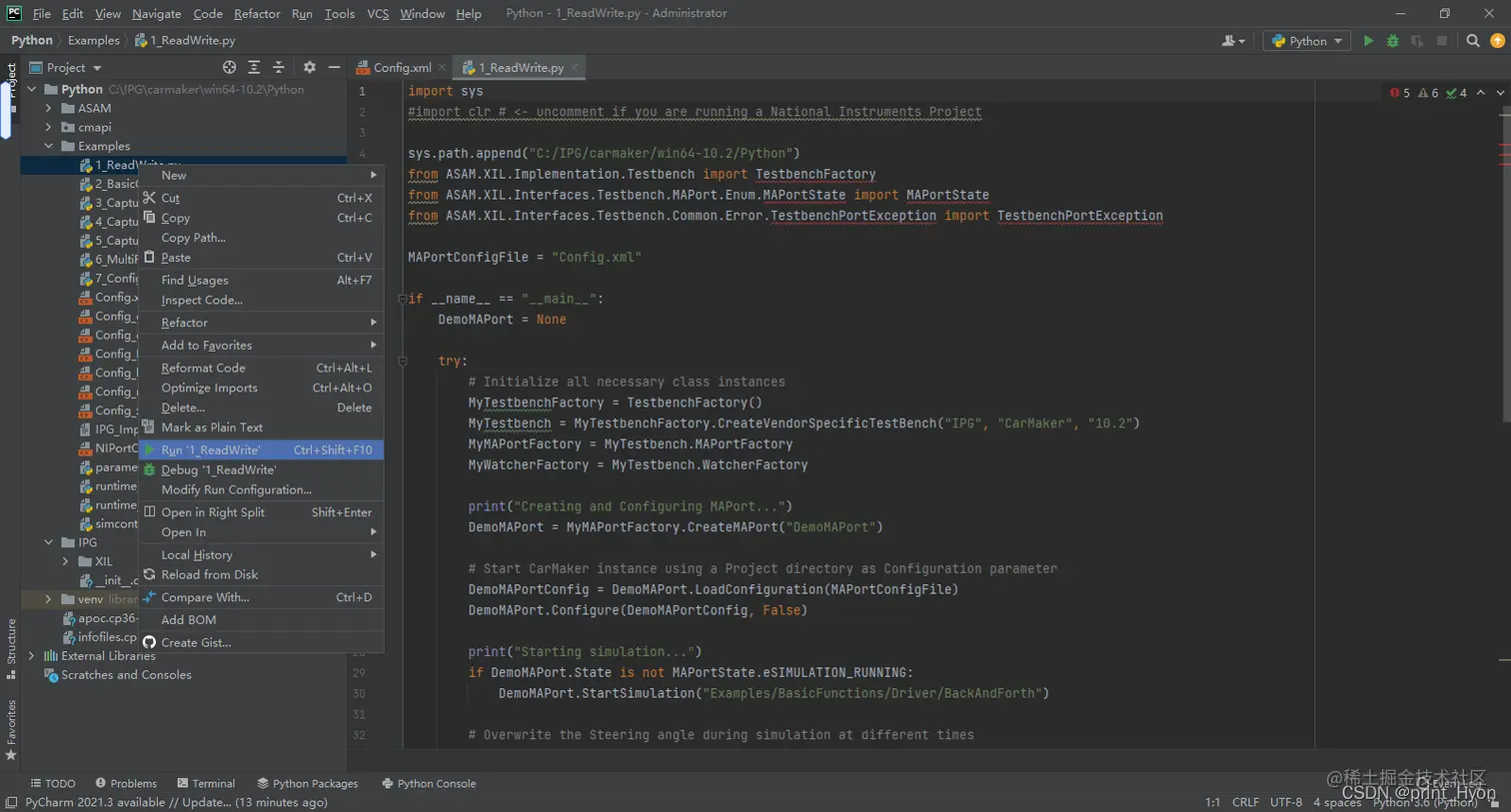The width and height of the screenshot is (1511, 812).
Task: Click the green Run button in toolbar
Action: tap(1368, 41)
